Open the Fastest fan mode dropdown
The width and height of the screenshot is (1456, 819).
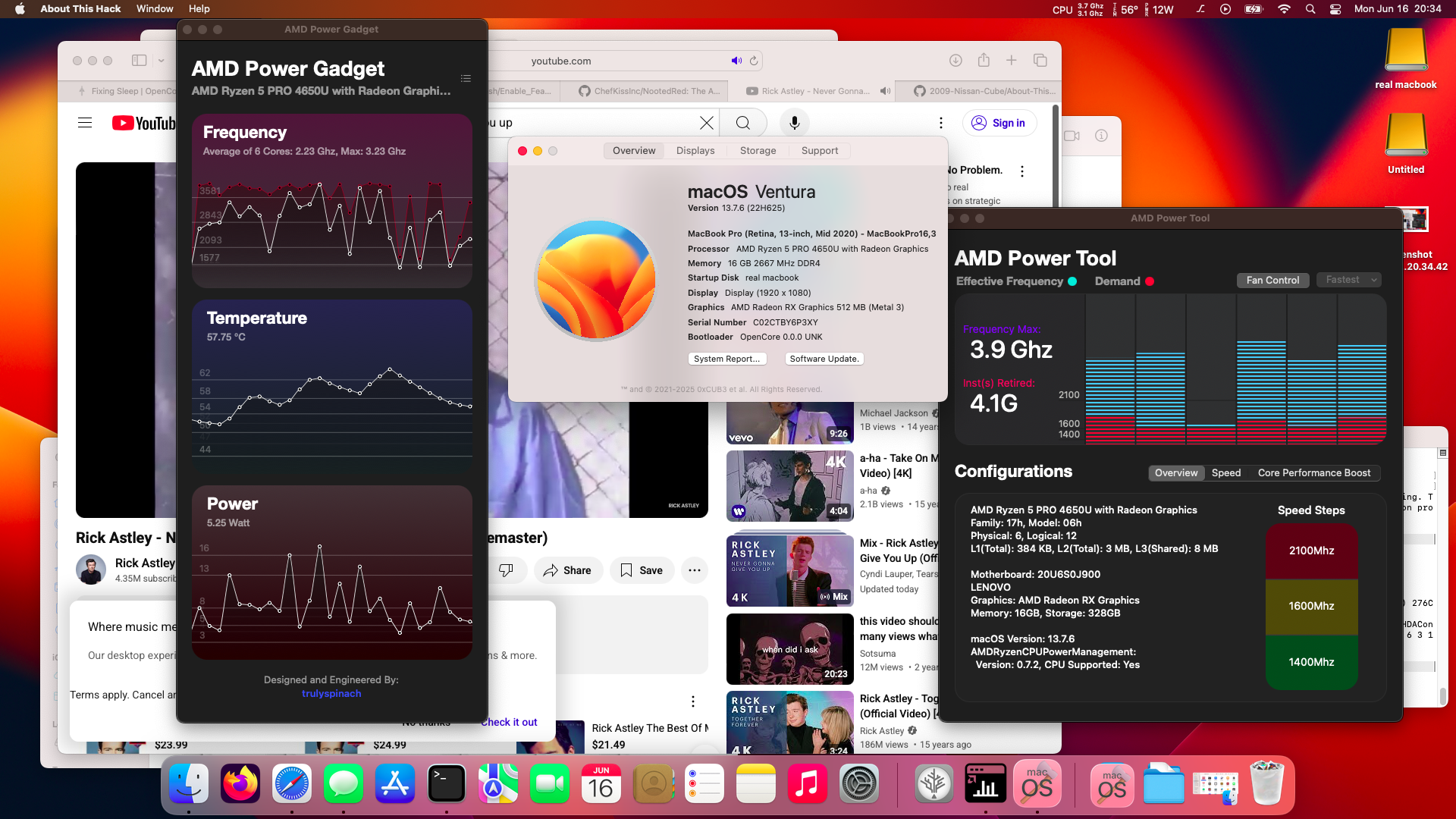click(x=1350, y=280)
